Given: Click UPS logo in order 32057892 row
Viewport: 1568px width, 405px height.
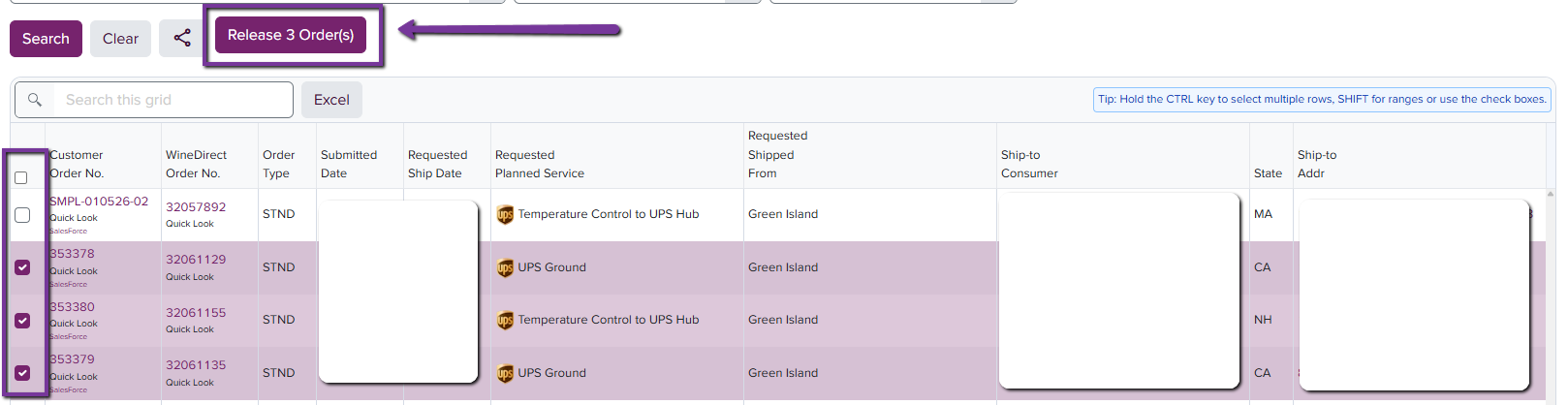Looking at the screenshot, I should tap(505, 215).
